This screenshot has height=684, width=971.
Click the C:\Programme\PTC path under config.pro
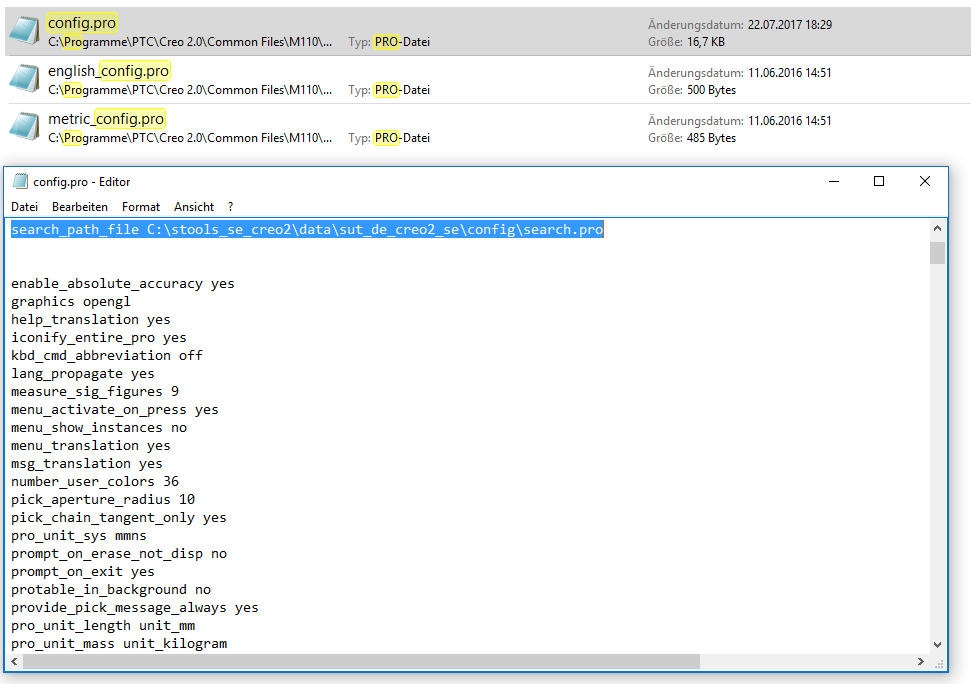click(190, 42)
